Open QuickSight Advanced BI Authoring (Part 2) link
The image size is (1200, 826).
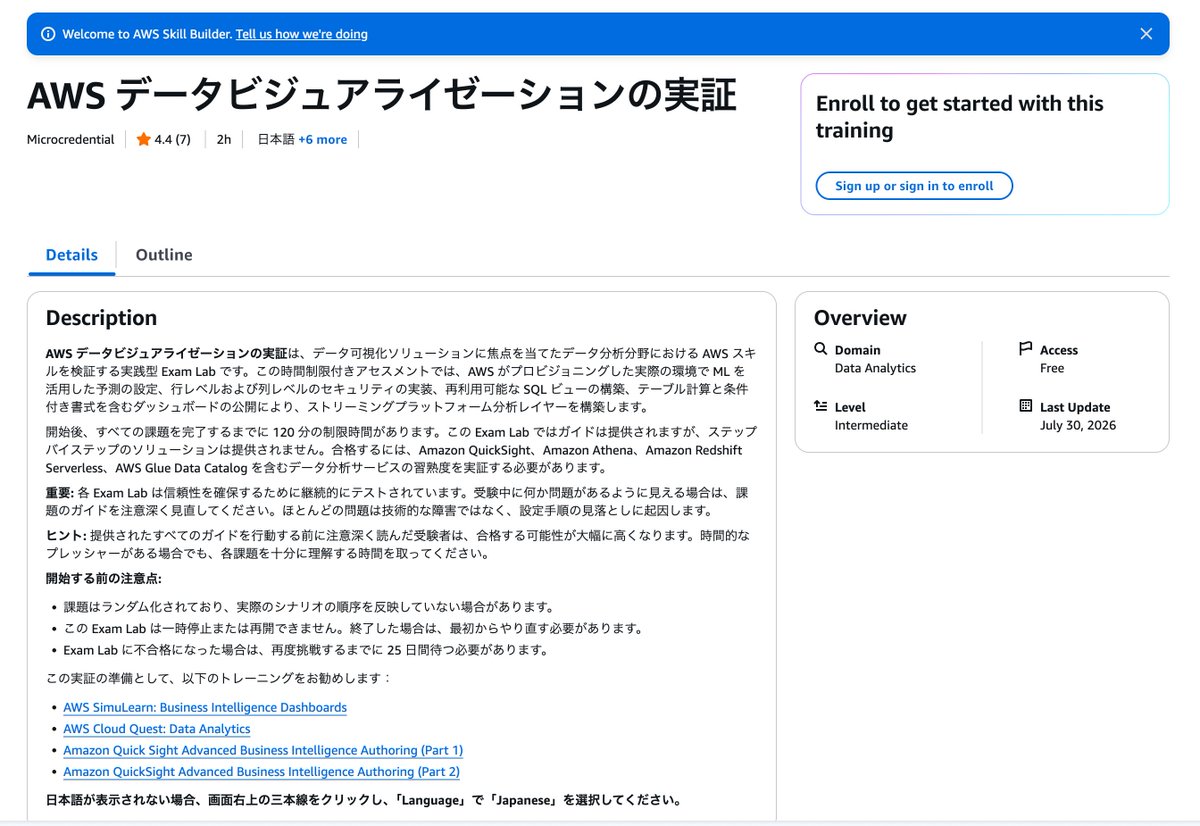pyautogui.click(x=261, y=772)
